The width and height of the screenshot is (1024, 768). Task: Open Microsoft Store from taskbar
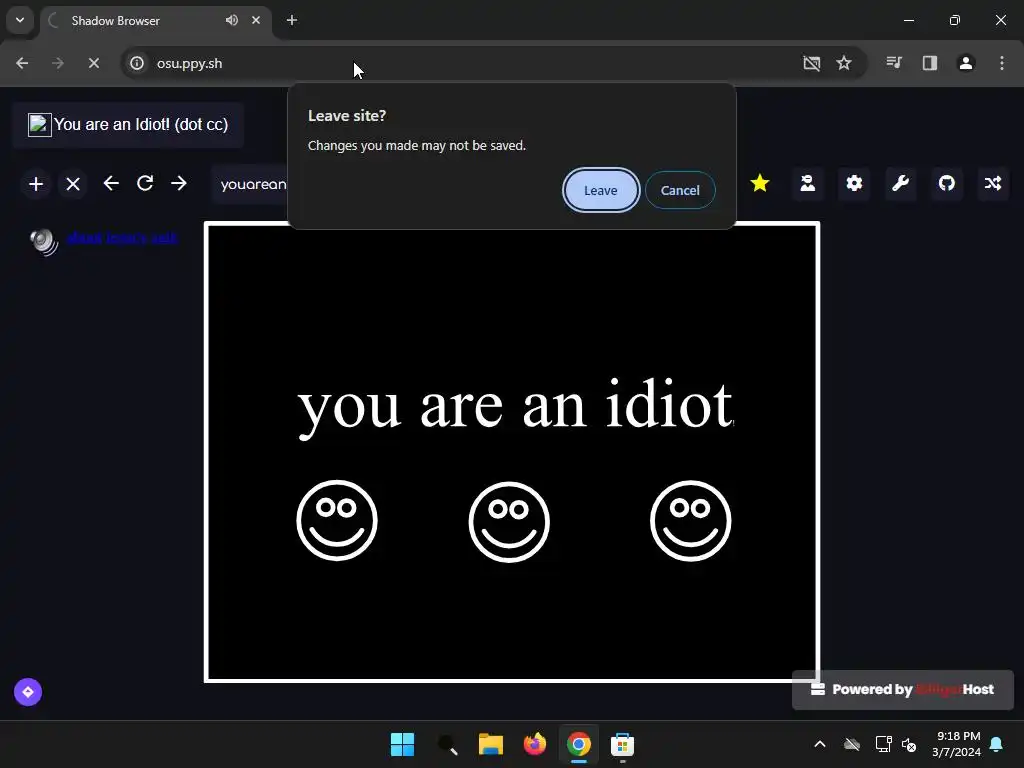click(622, 744)
